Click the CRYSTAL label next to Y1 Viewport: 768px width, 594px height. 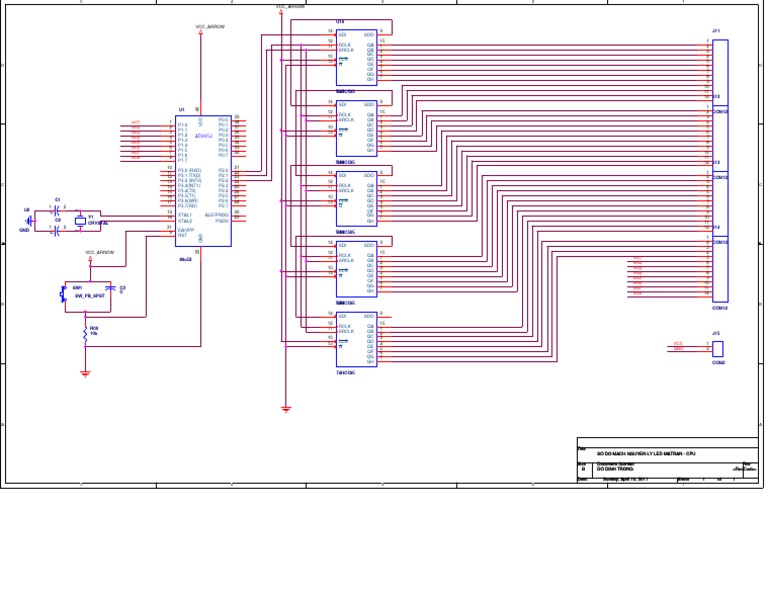point(98,223)
